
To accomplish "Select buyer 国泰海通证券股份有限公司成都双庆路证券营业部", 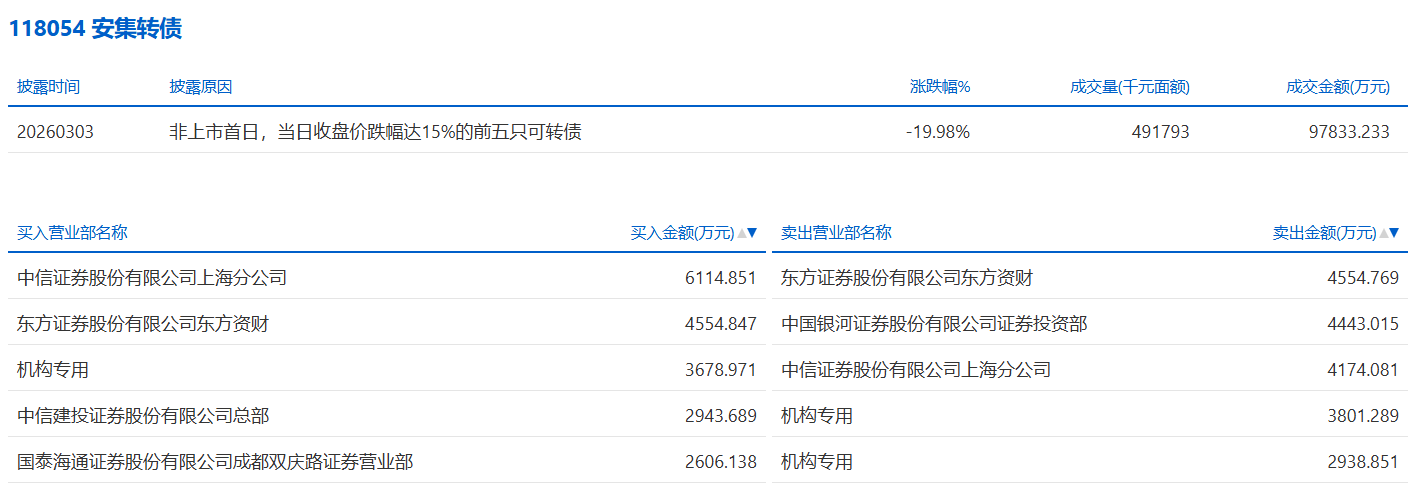I will (x=215, y=462).
